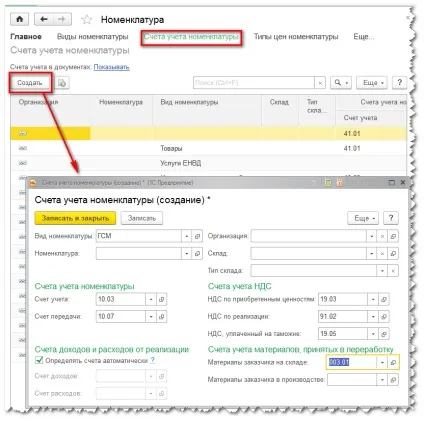Clear the Тип склада field
The width and height of the screenshot is (424, 421).
(393, 271)
